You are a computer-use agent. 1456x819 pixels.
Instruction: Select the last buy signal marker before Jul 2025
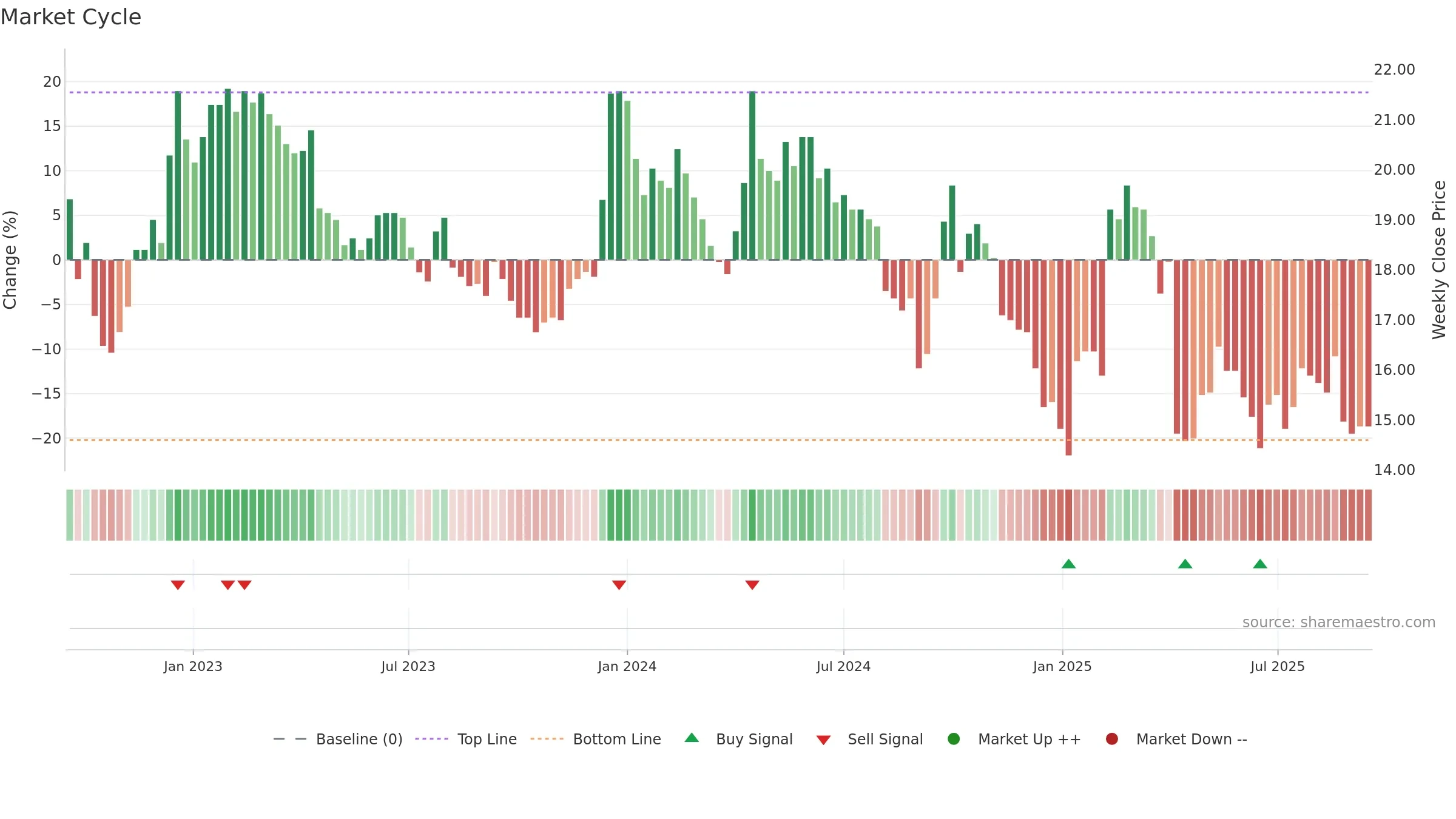pyautogui.click(x=1260, y=564)
